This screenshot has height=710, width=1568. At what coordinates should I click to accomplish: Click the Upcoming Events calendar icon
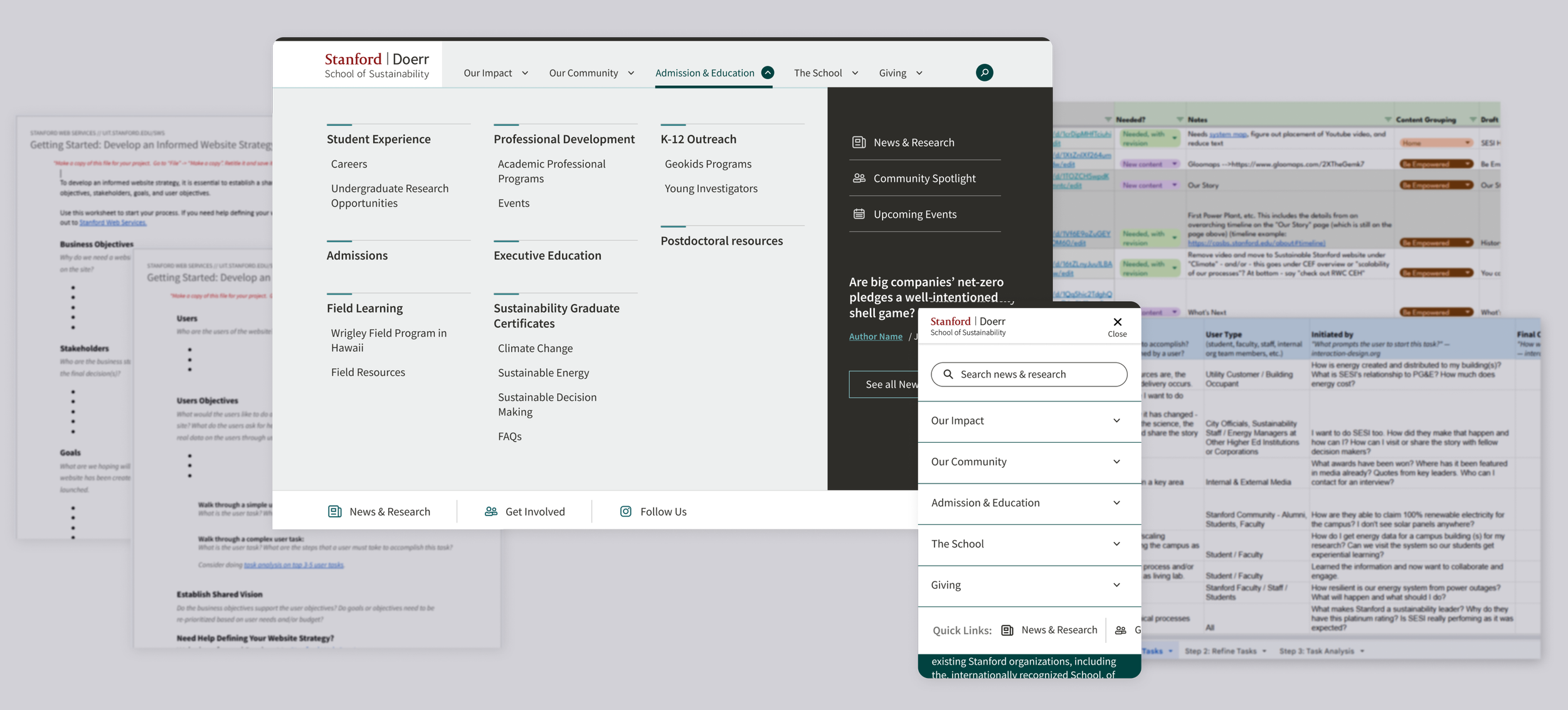859,214
